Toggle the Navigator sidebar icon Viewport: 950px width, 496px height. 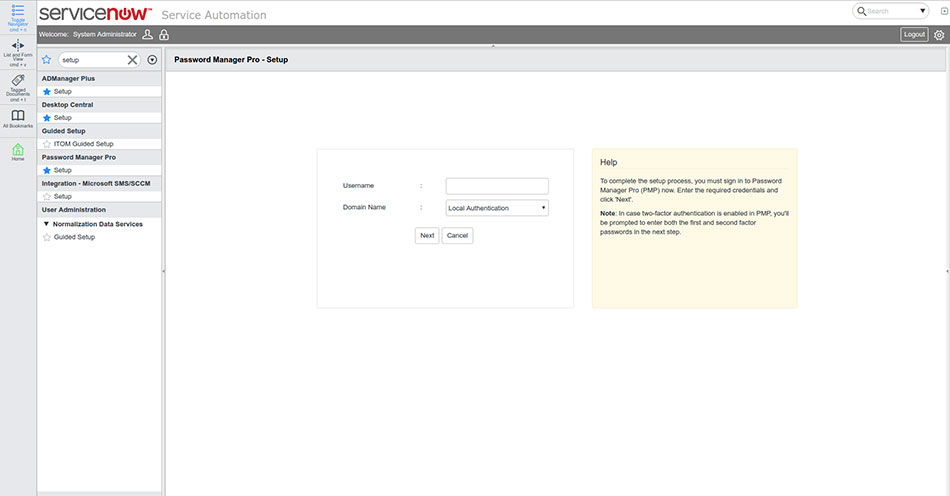(x=18, y=11)
